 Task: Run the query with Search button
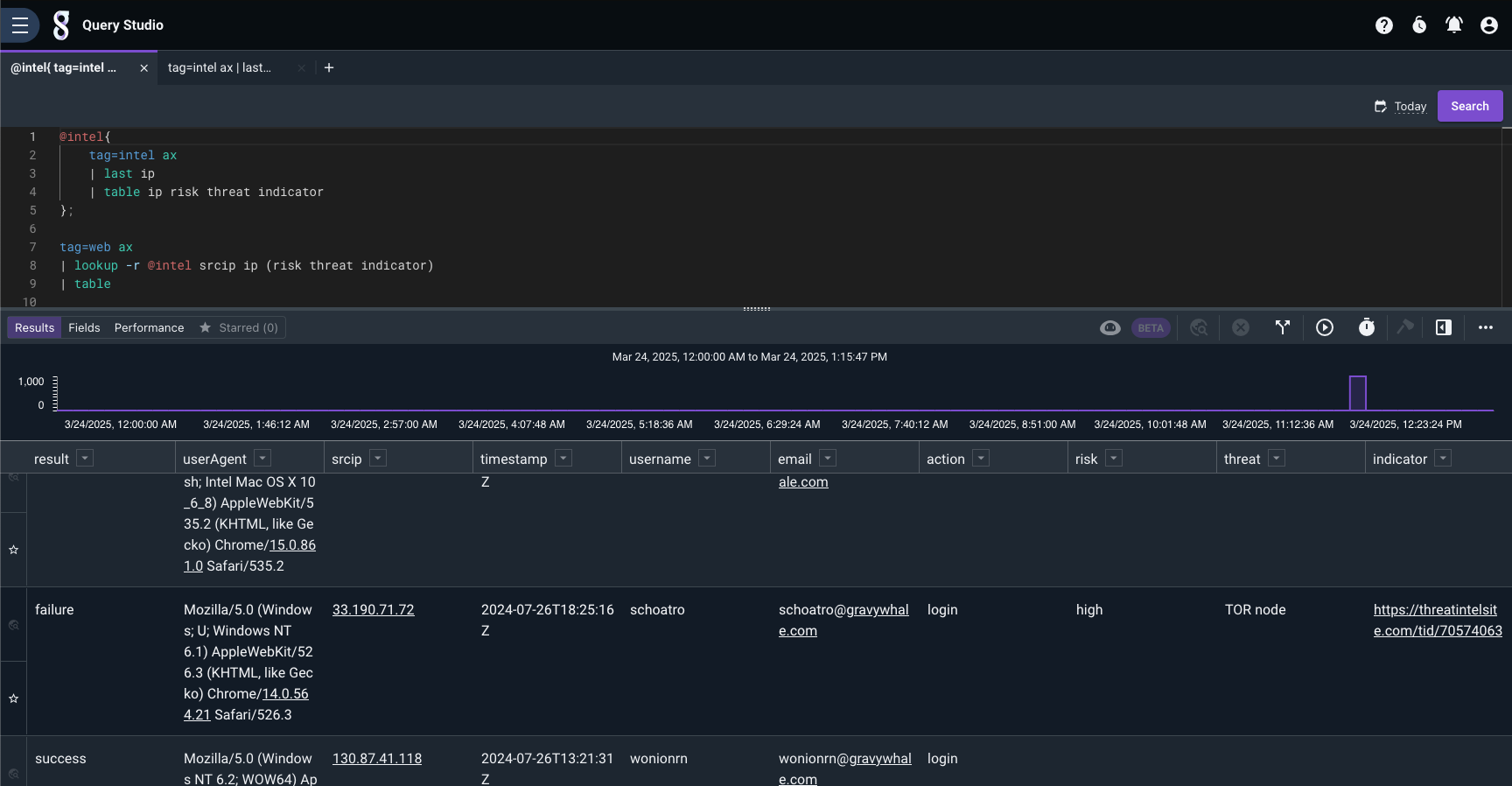1470,106
